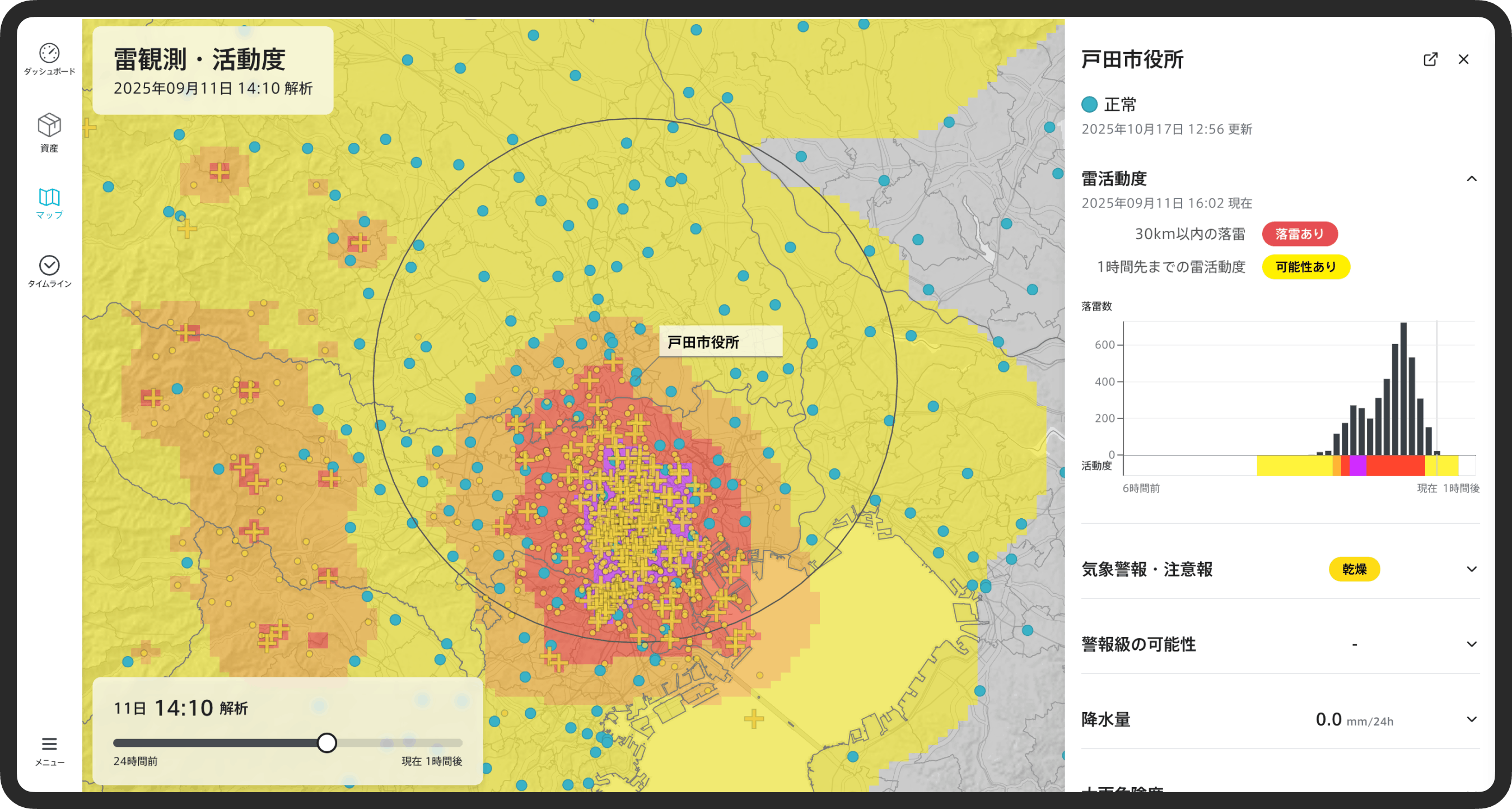
Task: Close the 戸田市役所 side panel
Action: [1464, 59]
